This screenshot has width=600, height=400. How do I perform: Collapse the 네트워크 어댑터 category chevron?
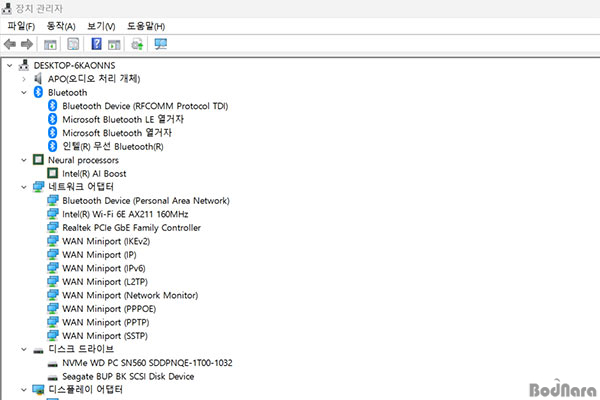[x=24, y=187]
